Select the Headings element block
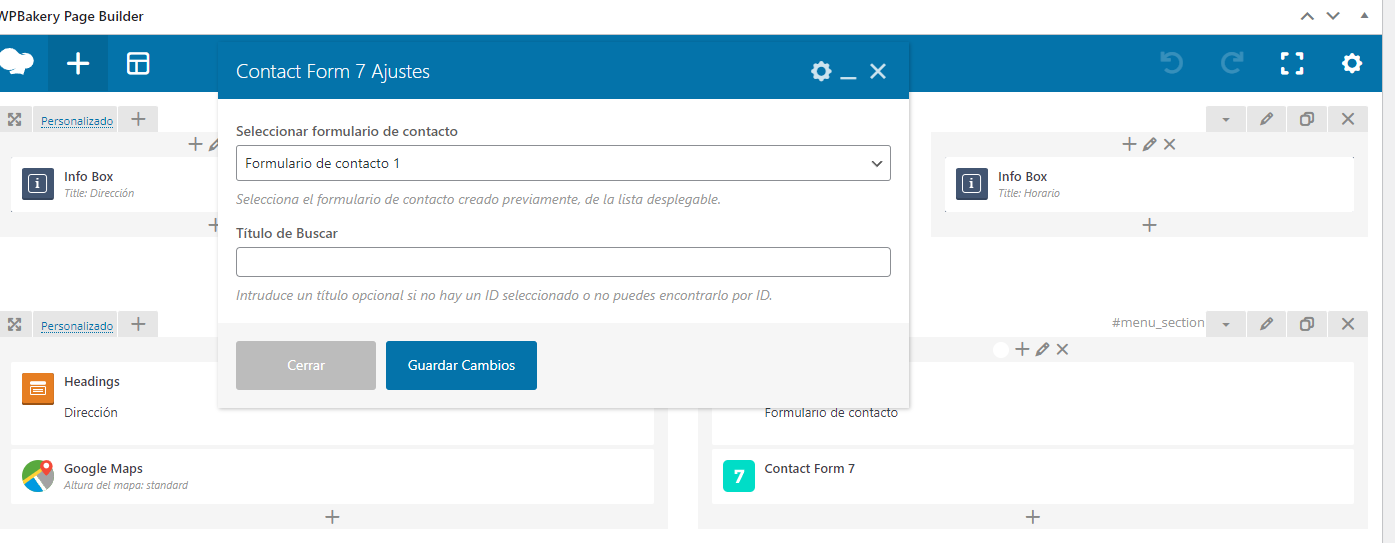The width and height of the screenshot is (1395, 543). point(332,403)
